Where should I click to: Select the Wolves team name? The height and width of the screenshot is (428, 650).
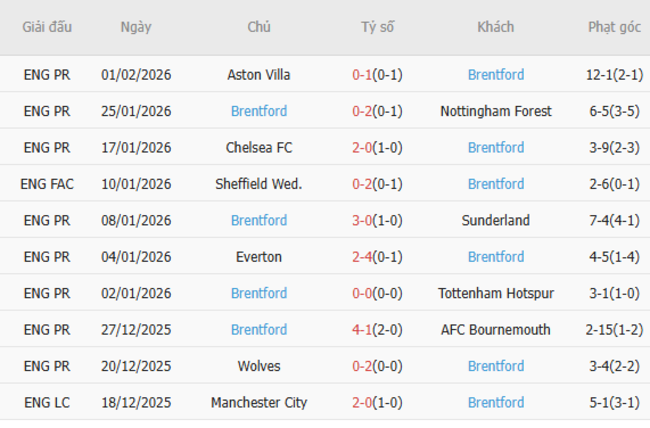pos(259,366)
